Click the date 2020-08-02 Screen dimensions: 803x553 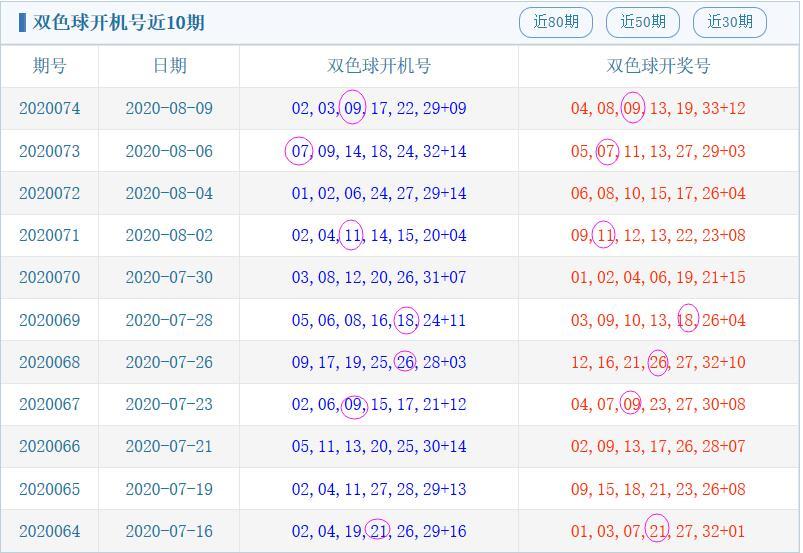[169, 236]
